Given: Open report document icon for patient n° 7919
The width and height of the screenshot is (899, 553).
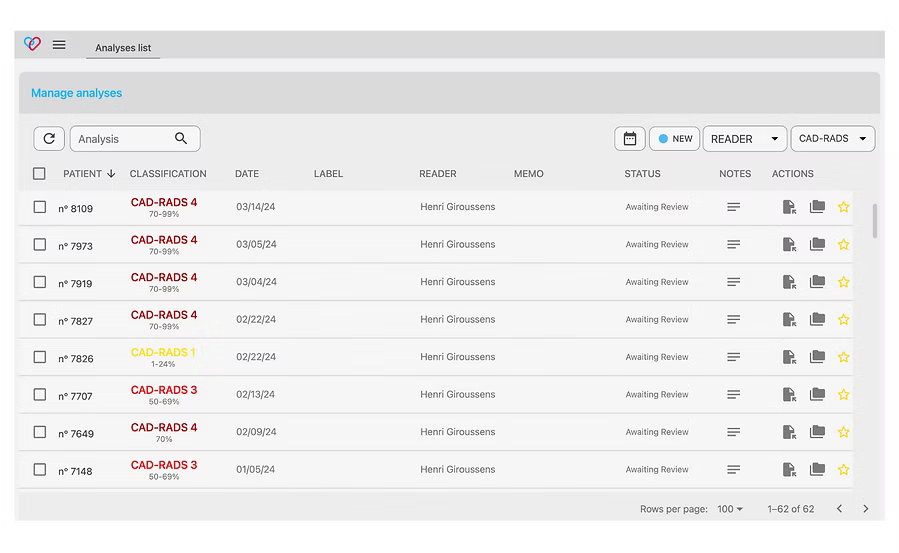Looking at the screenshot, I should [789, 282].
